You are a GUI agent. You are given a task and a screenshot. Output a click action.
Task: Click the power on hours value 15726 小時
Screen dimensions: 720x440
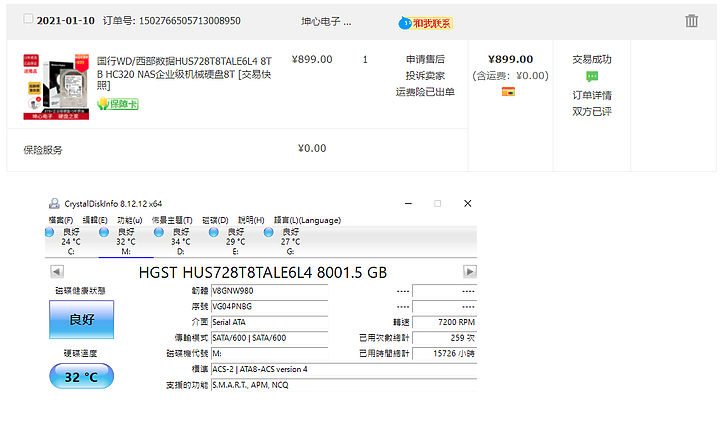444,353
